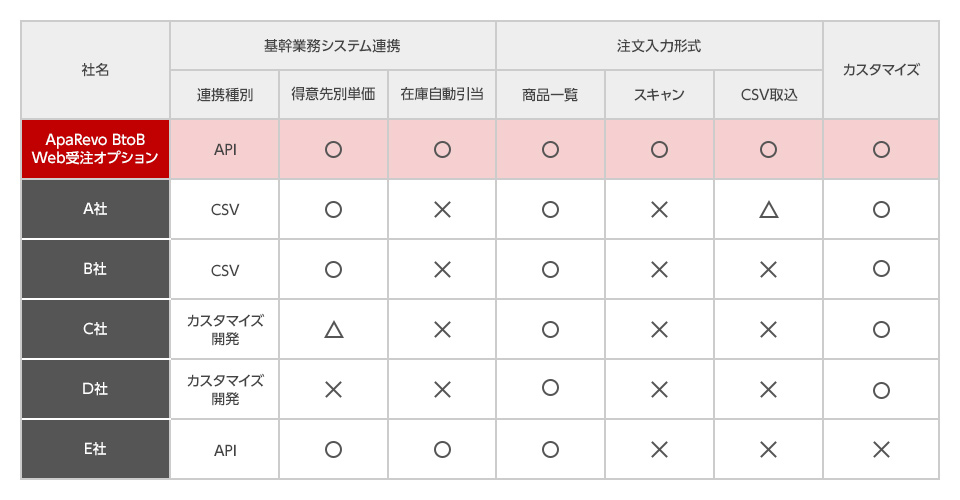Viewport: 960px width, 500px height.
Task: Click the triangle icon in C社 得意先別単価 cell
Action: [x=334, y=330]
